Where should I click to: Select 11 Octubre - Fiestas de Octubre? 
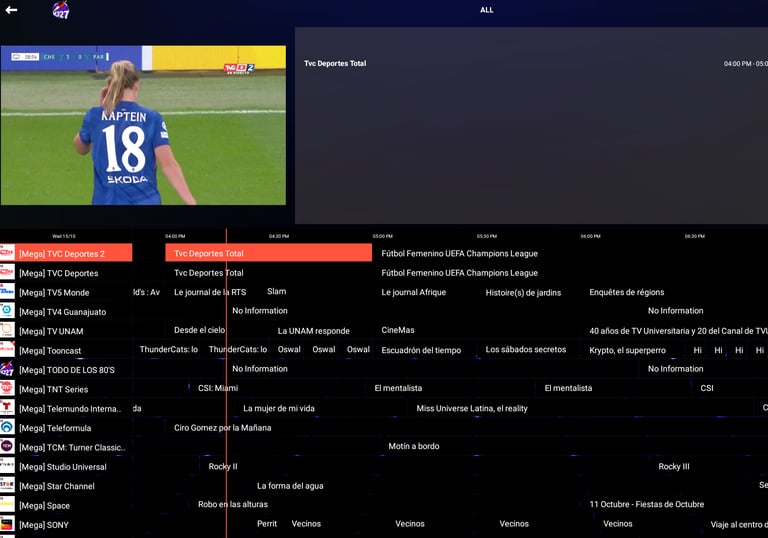point(647,504)
